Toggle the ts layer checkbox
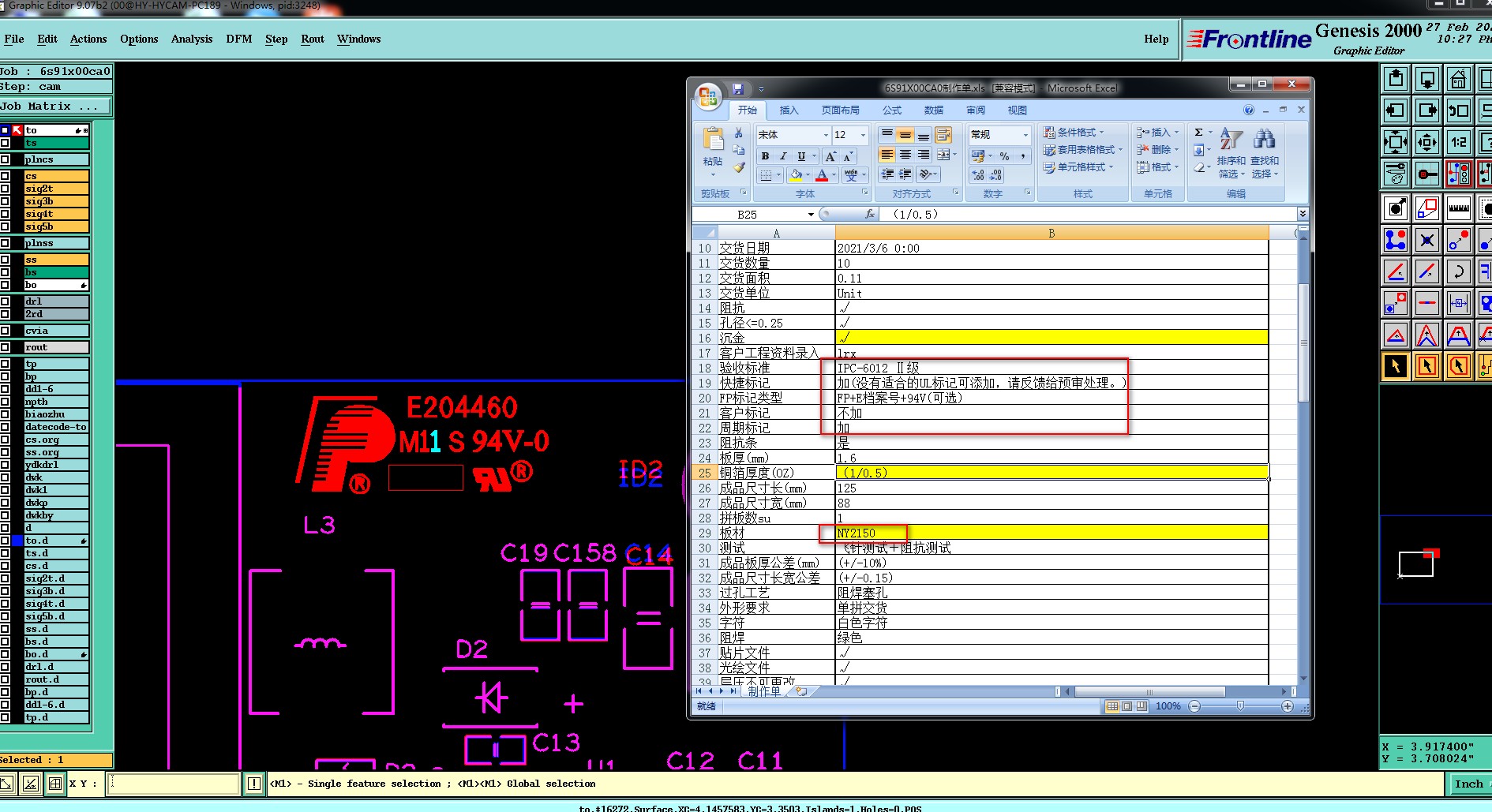The width and height of the screenshot is (1492, 812). (6, 143)
